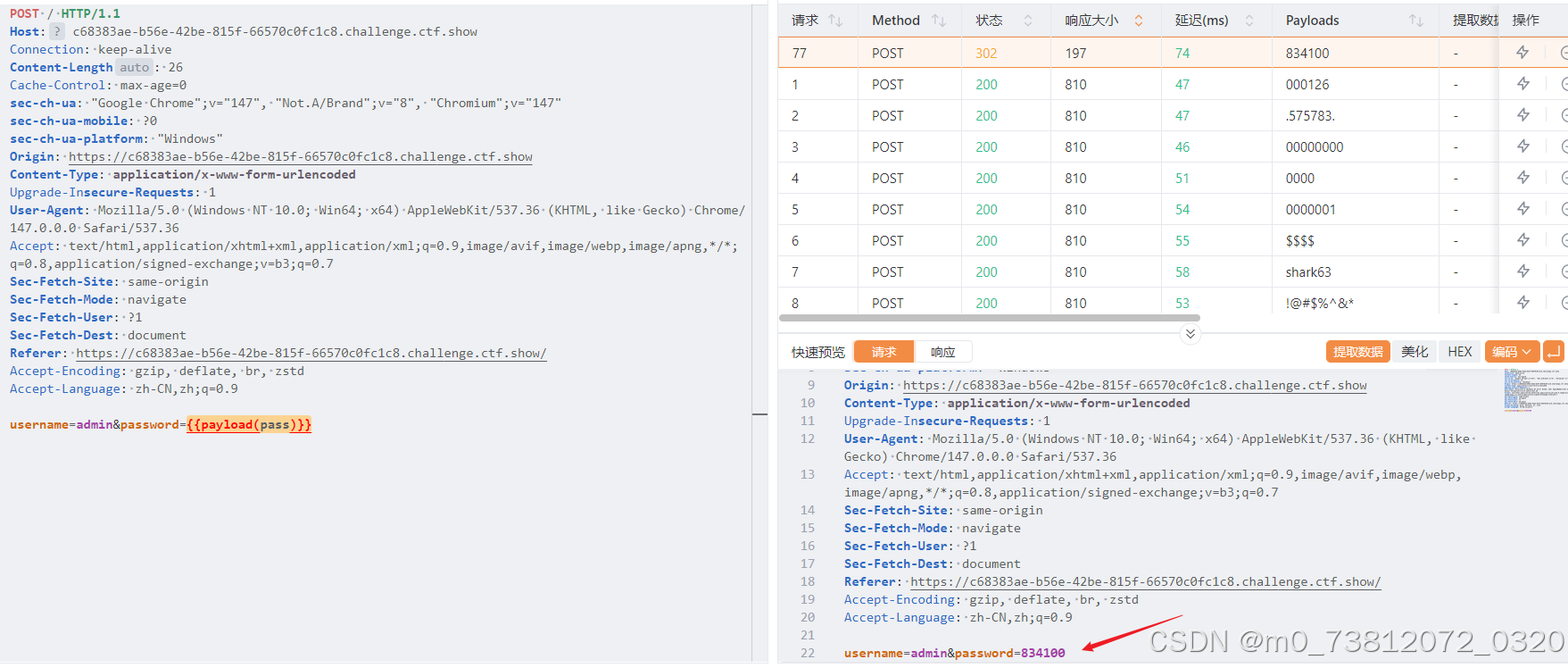
Task: Sort by the 延迟(ms) column arrows
Action: click(1249, 21)
